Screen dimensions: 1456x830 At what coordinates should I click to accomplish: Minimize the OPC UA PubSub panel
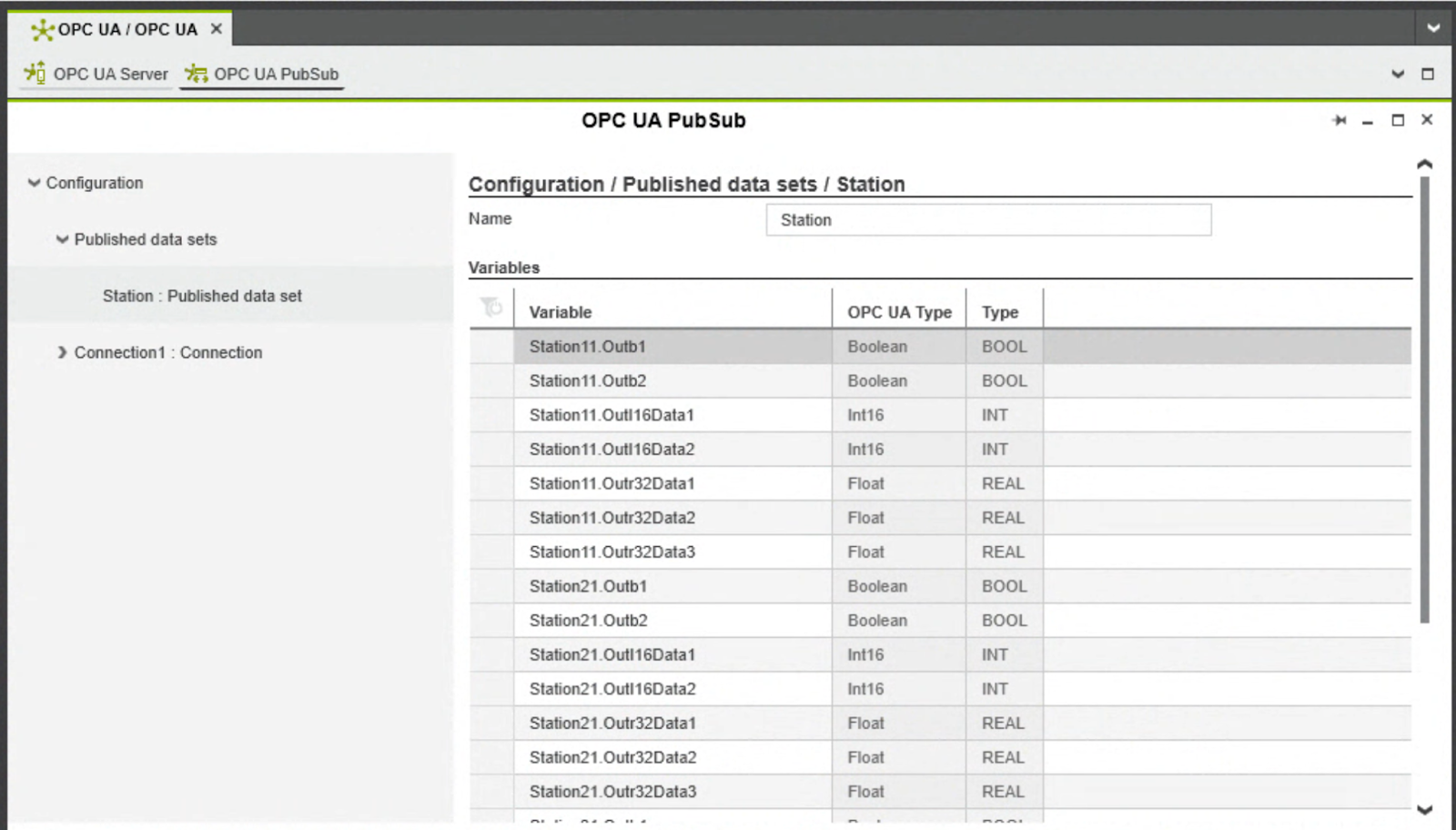point(1367,121)
